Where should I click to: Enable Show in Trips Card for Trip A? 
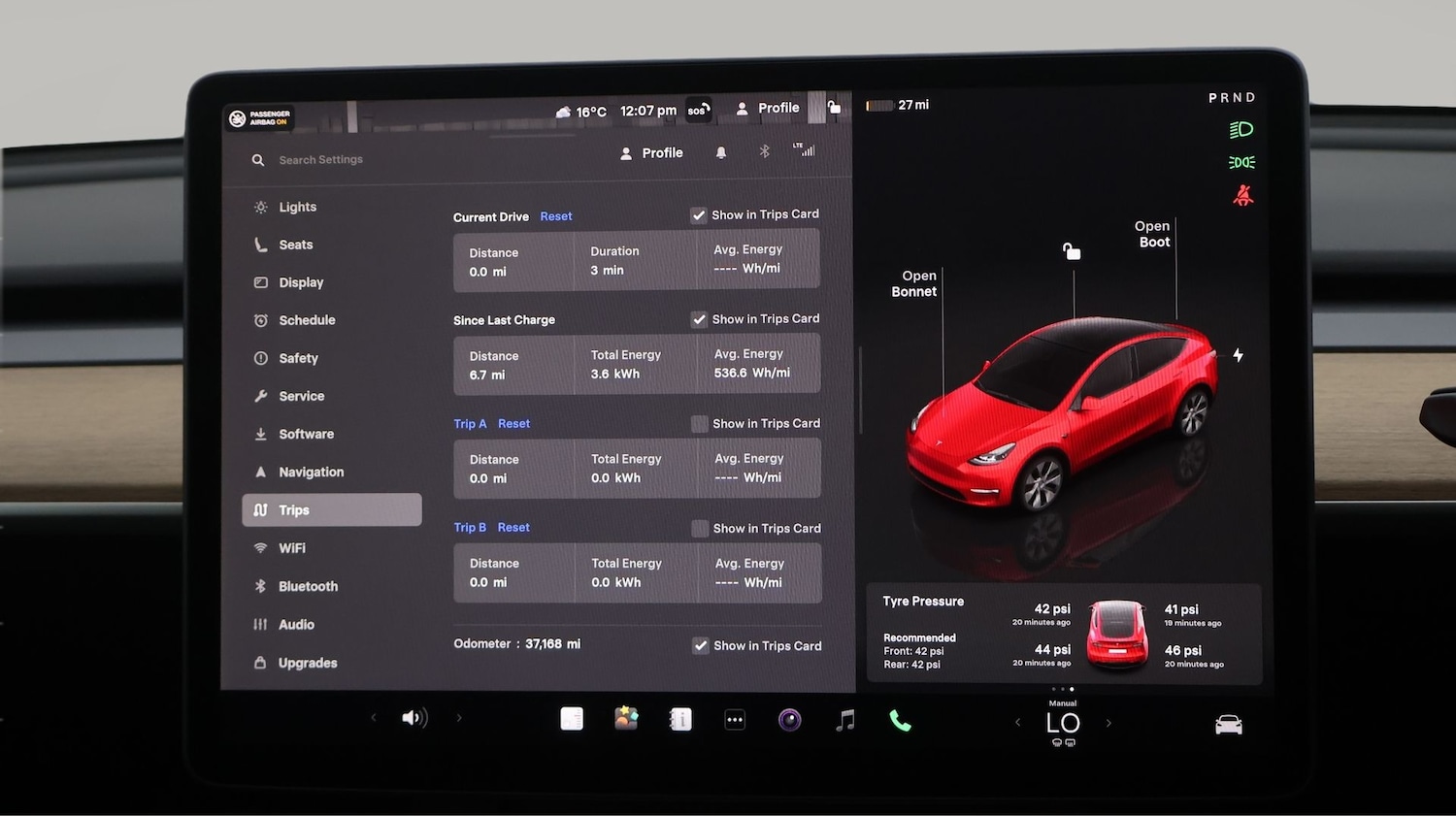point(699,423)
